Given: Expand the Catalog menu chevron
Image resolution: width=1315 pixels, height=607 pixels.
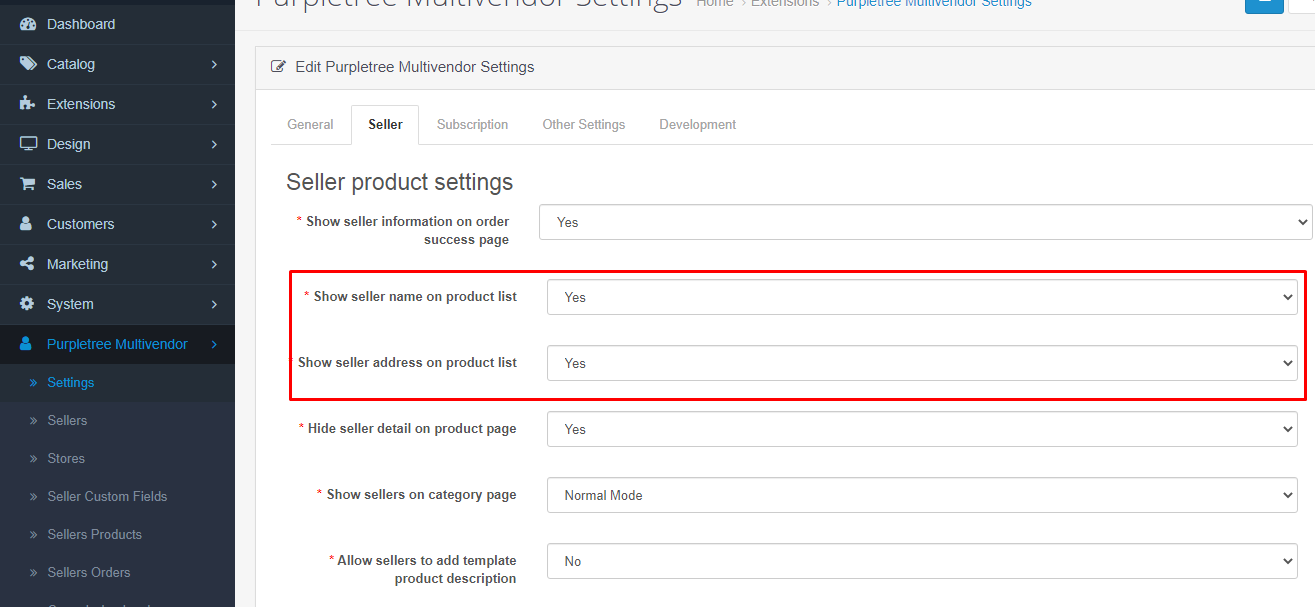Looking at the screenshot, I should pyautogui.click(x=214, y=64).
